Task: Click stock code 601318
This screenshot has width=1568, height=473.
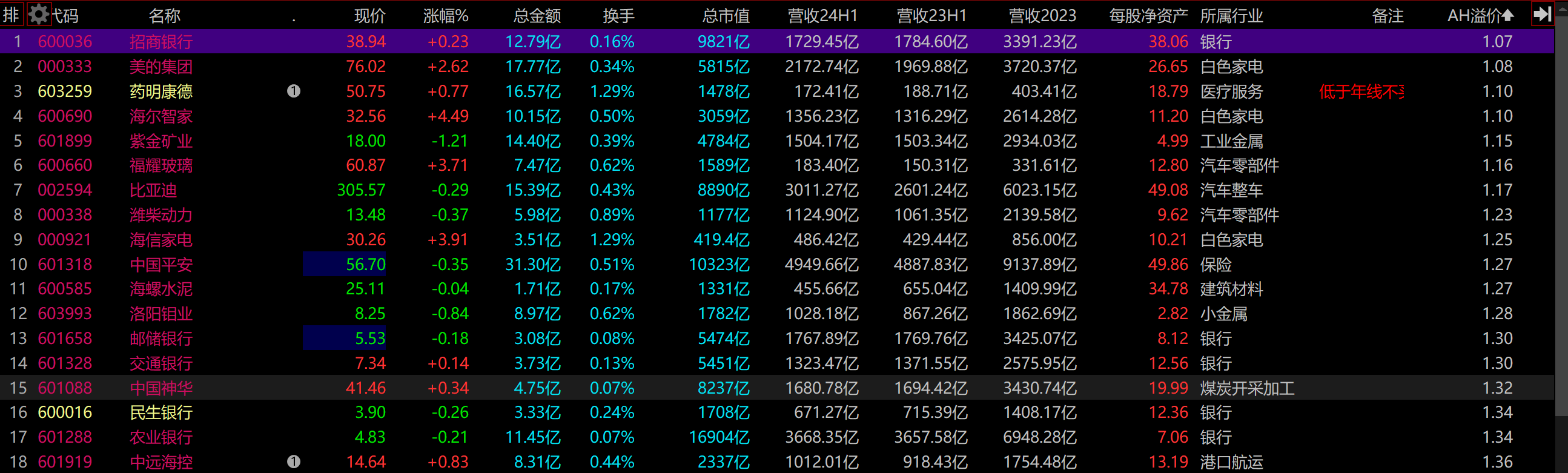Action: click(x=65, y=264)
